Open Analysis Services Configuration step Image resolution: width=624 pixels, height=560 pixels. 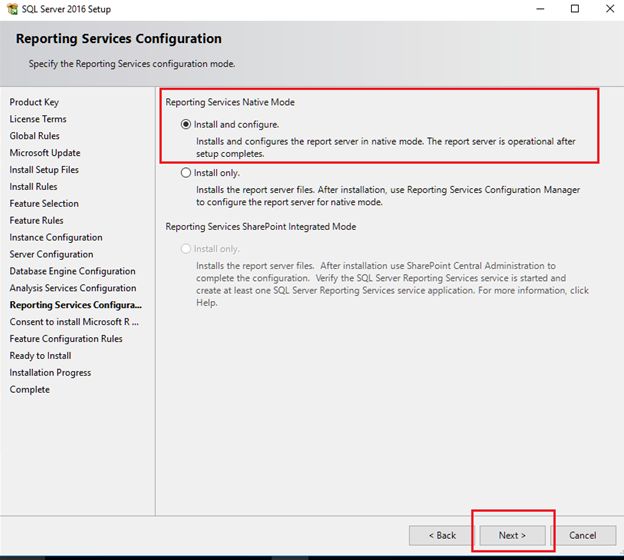pyautogui.click(x=73, y=289)
